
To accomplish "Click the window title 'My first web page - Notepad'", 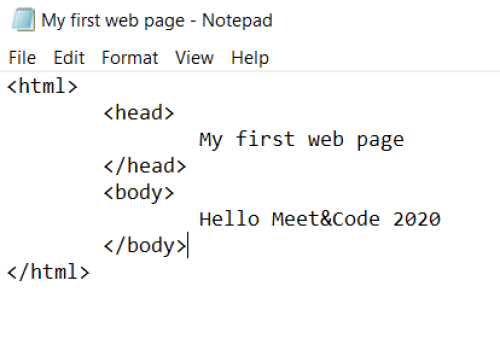I will tap(157, 21).
